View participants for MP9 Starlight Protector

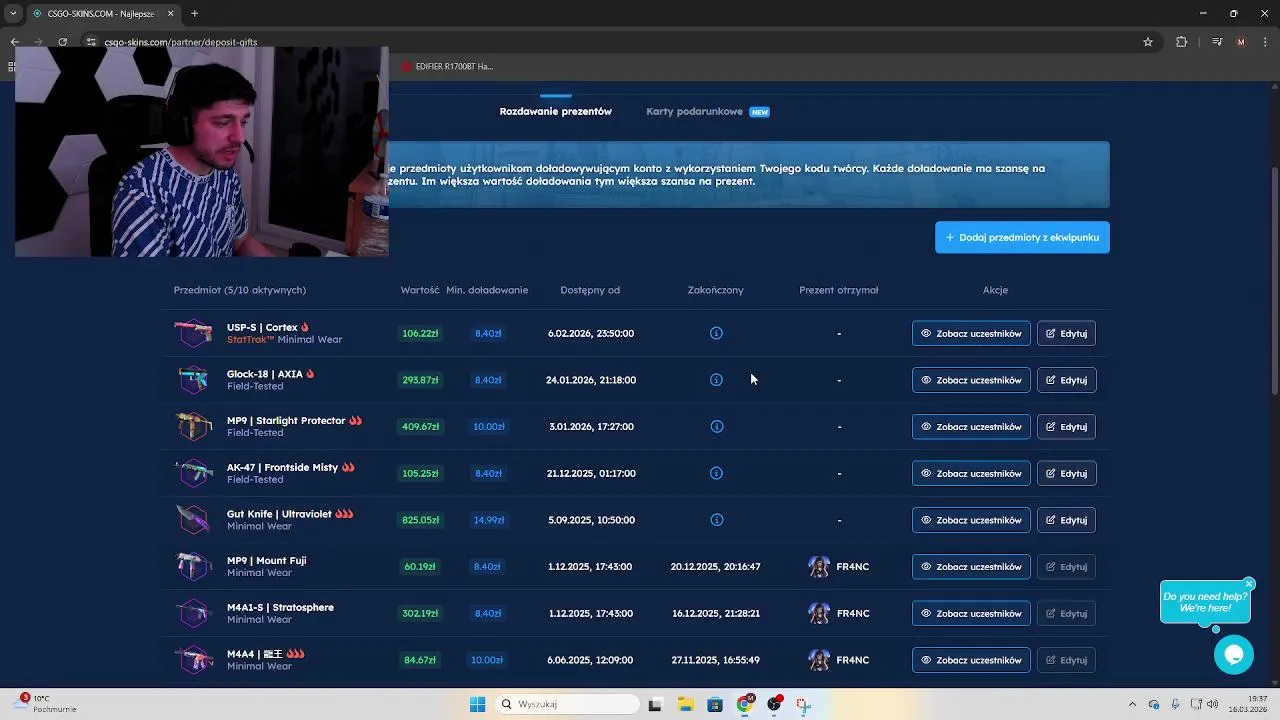[x=971, y=426]
